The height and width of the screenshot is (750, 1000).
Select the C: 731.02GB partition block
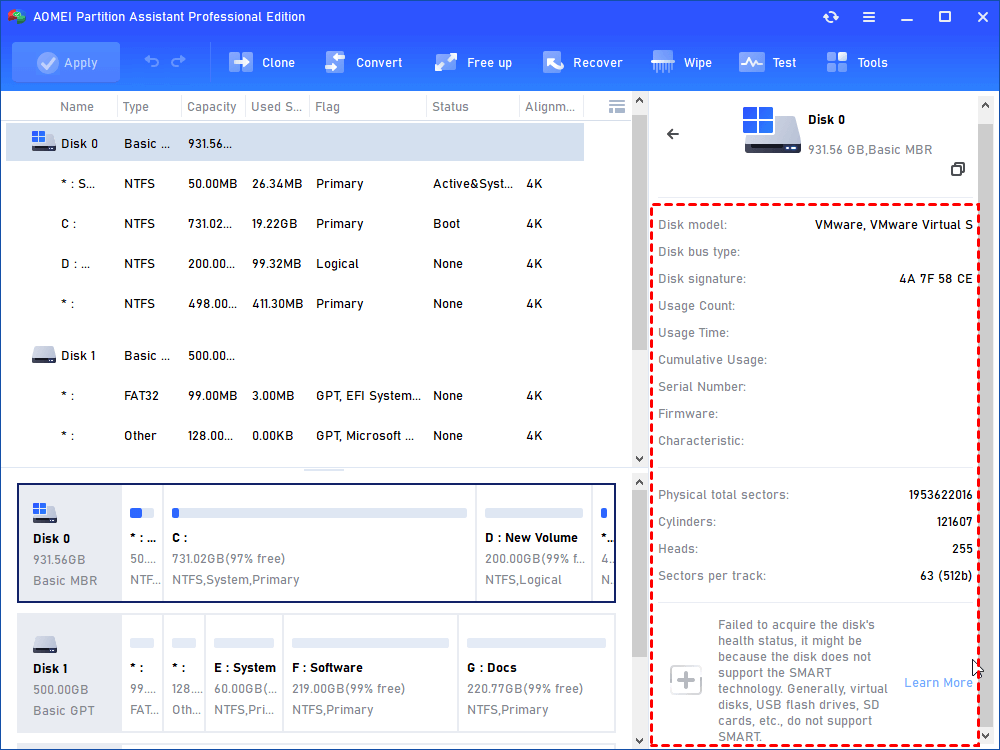click(320, 543)
